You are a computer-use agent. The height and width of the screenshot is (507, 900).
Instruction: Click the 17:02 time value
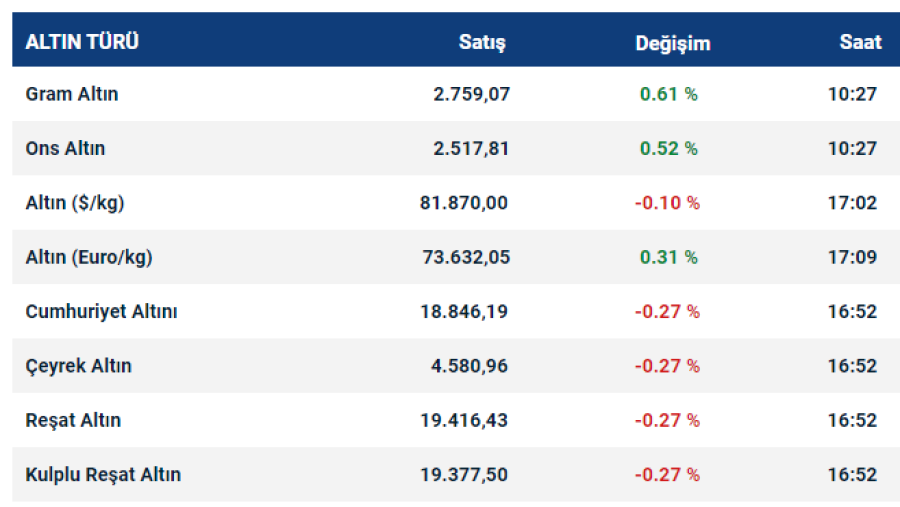point(852,203)
